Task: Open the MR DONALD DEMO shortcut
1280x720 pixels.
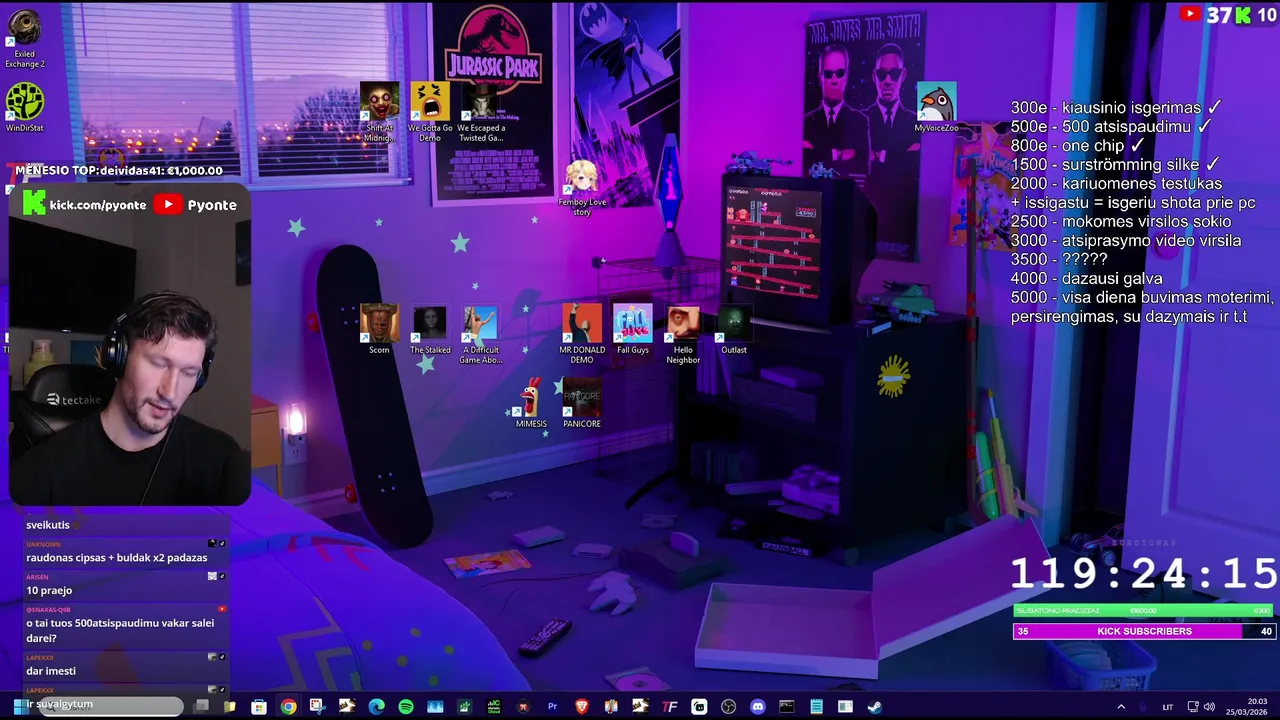Action: pos(582,334)
